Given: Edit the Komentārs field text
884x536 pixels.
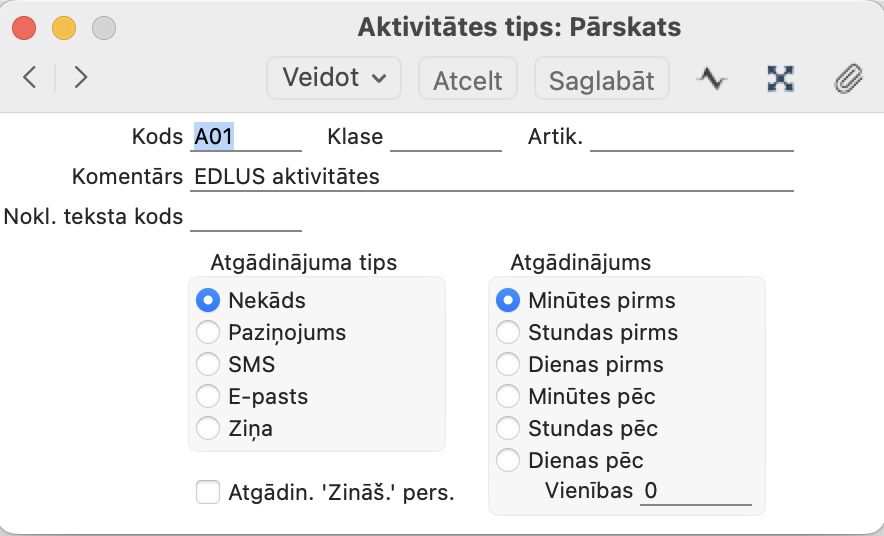Looking at the screenshot, I should click(x=490, y=177).
